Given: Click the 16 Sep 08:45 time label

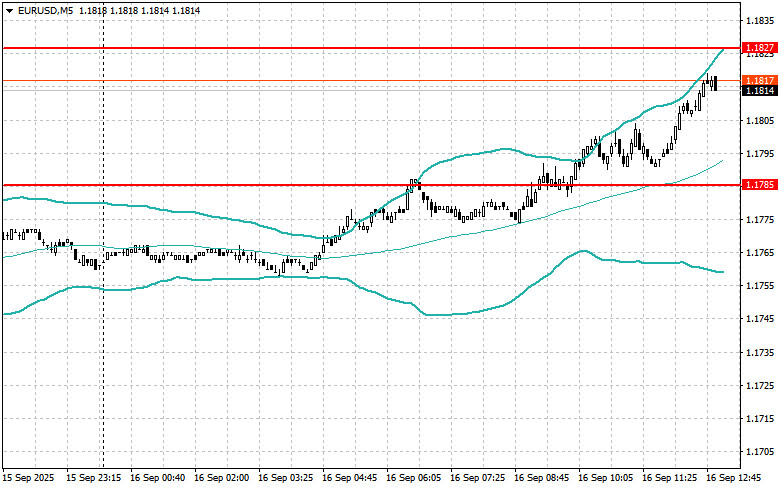Looking at the screenshot, I should 541,478.
